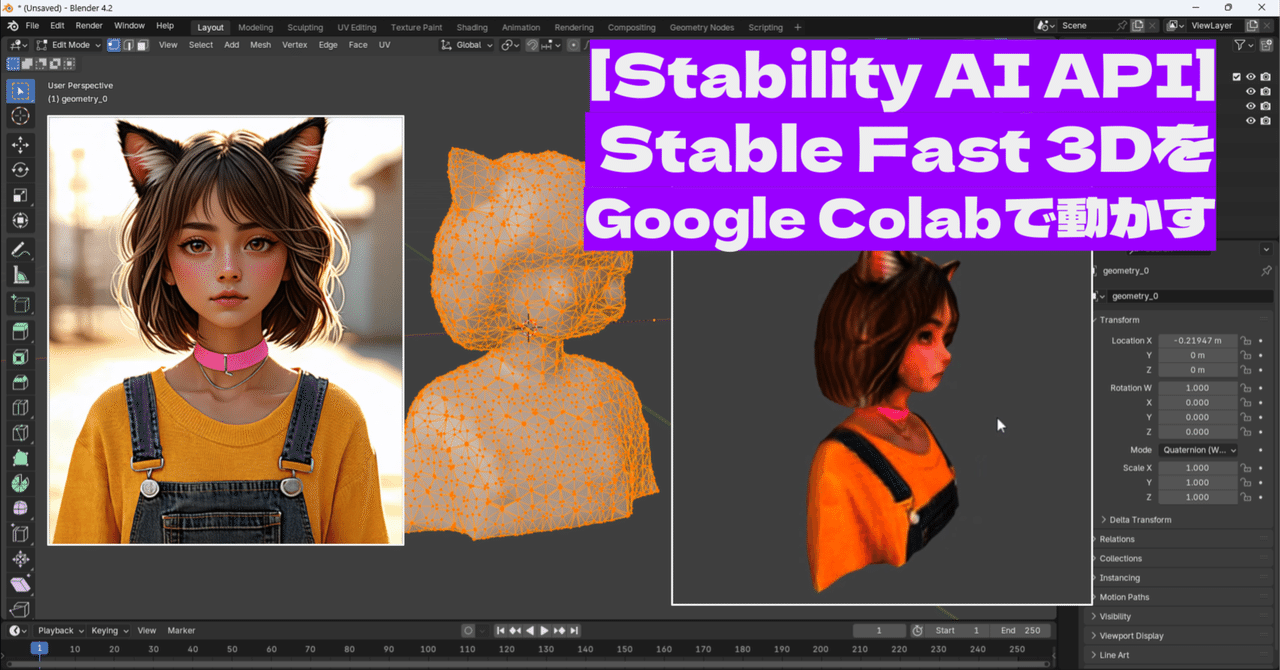Enable the snapping magnet icon

531,44
